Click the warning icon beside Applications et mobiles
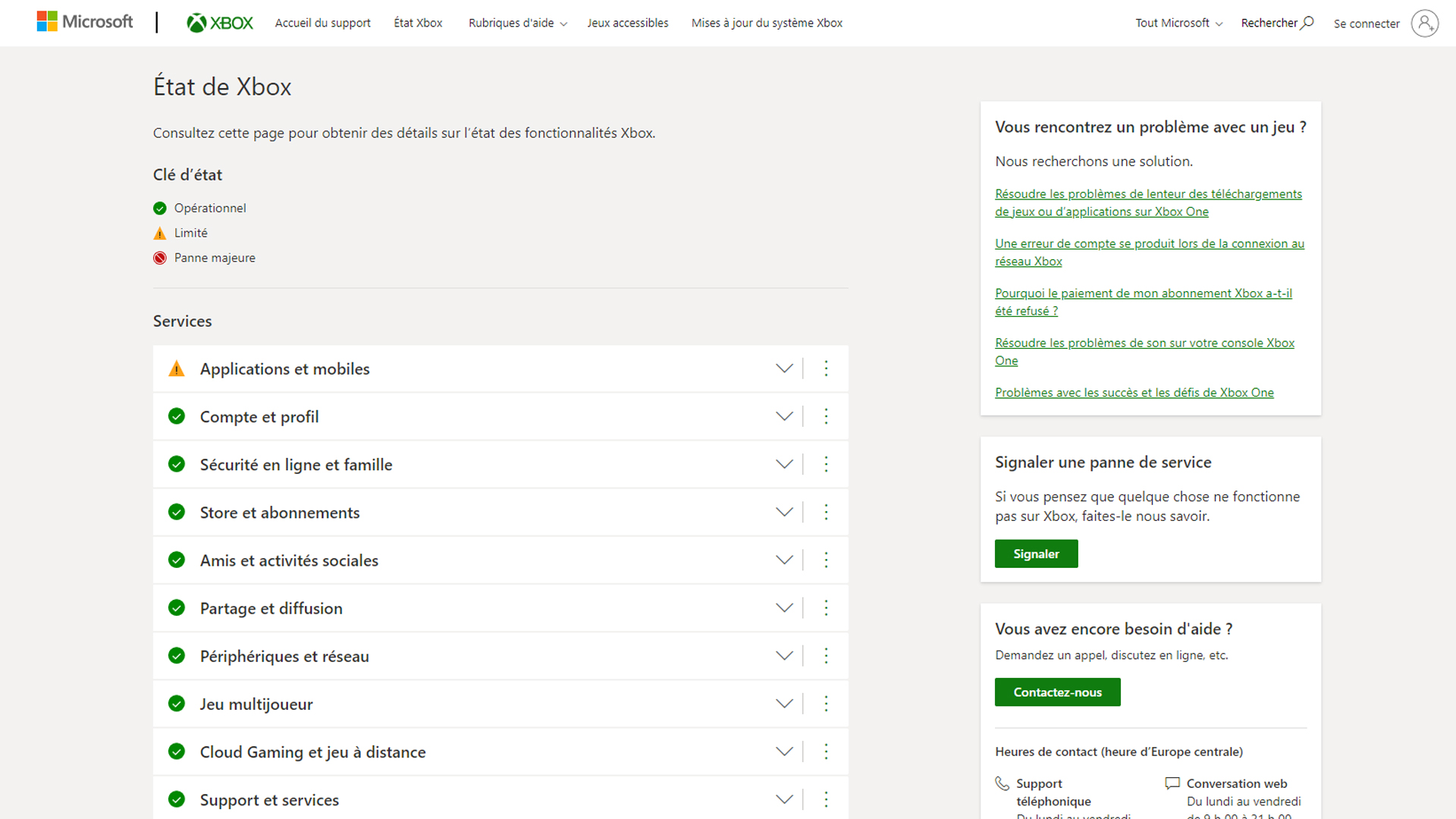The height and width of the screenshot is (819, 1456). [176, 368]
